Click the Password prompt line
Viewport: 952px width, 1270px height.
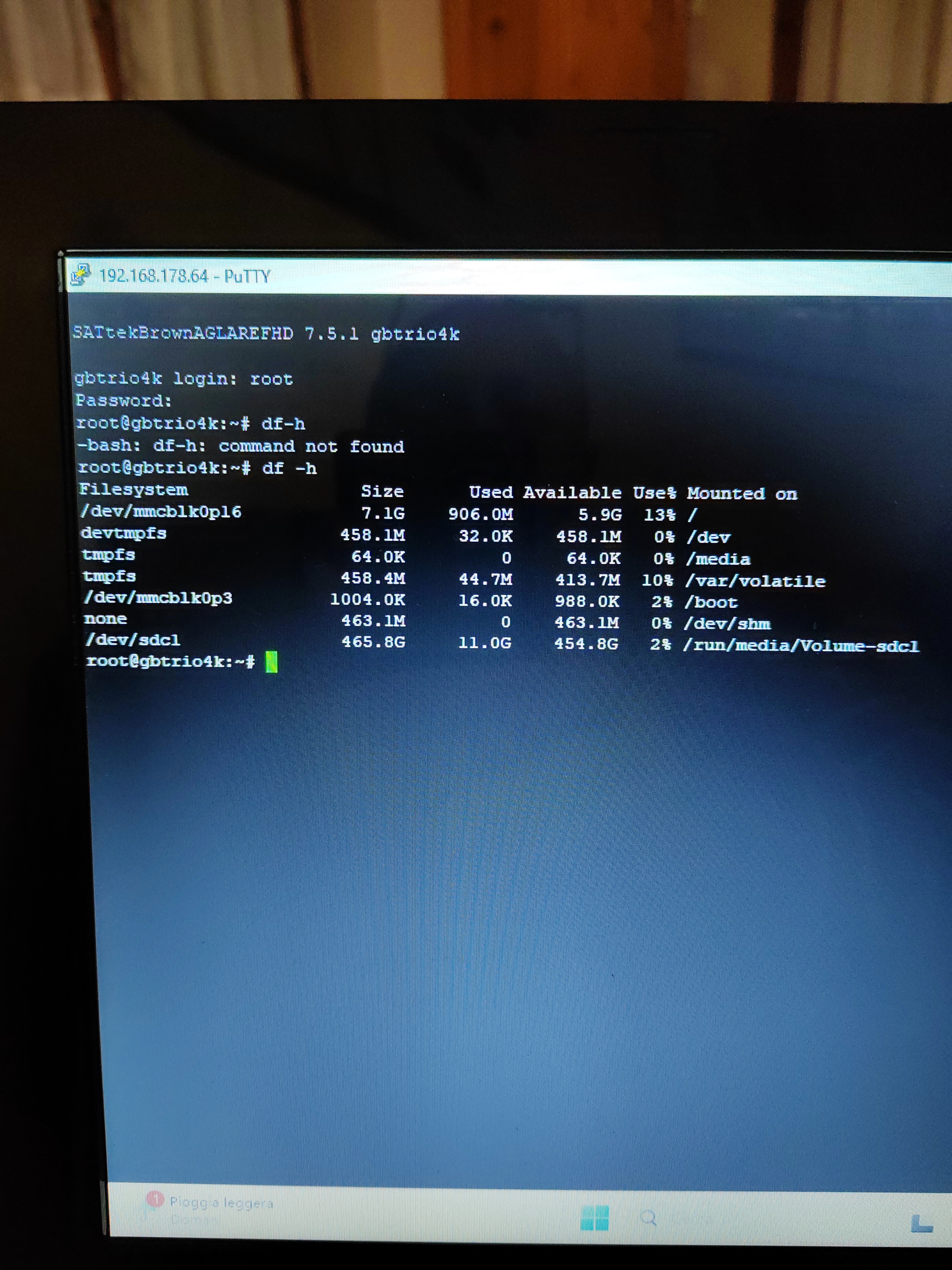pos(123,400)
